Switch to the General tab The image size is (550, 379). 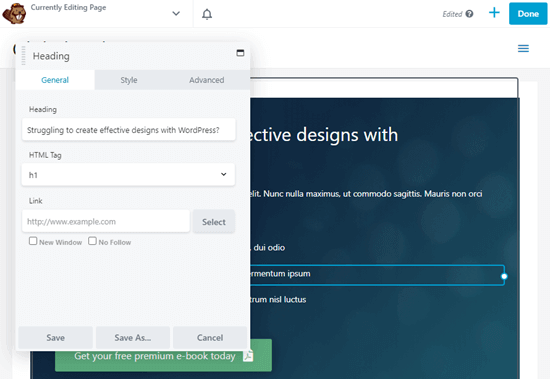[55, 80]
